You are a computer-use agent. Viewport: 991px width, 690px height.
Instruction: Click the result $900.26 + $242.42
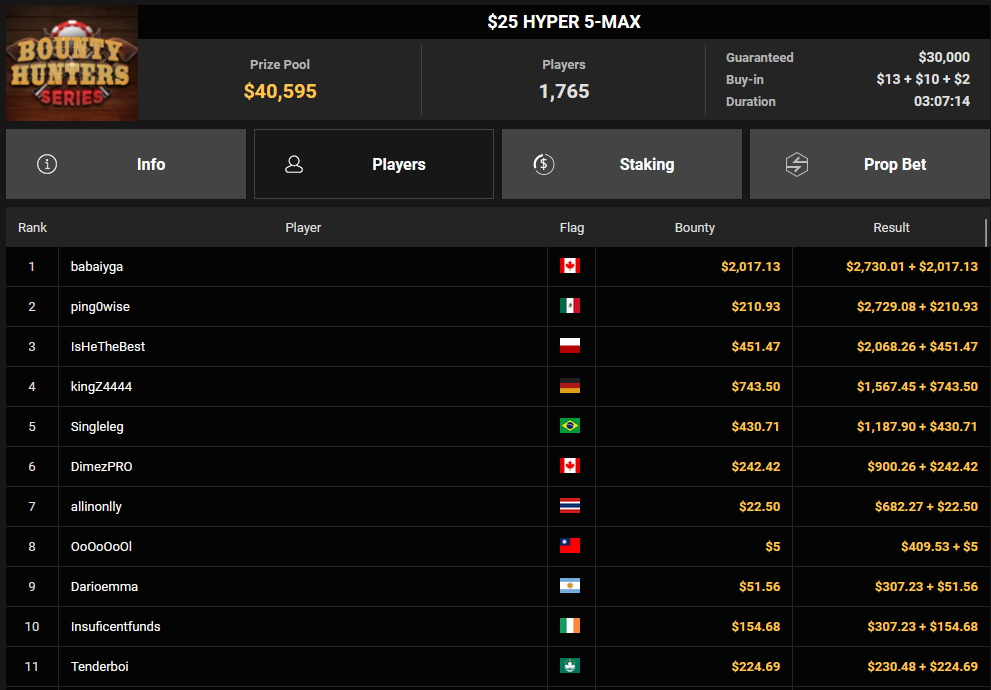coord(923,466)
